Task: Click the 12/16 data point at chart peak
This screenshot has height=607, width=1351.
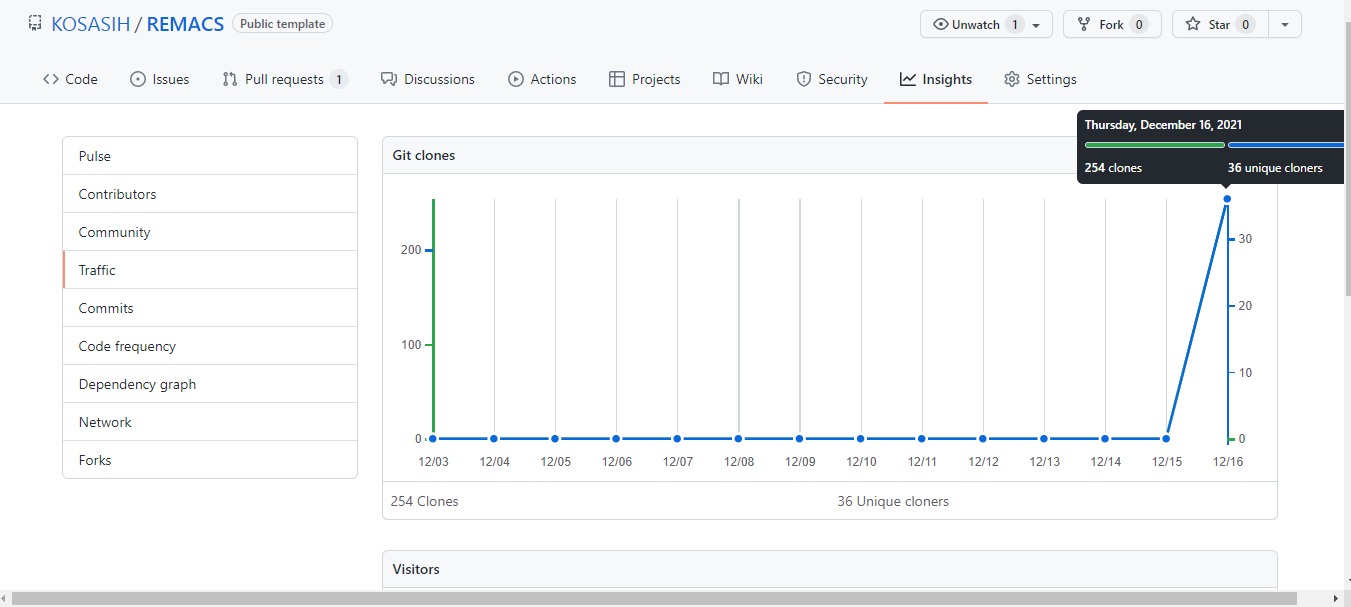Action: (1227, 198)
